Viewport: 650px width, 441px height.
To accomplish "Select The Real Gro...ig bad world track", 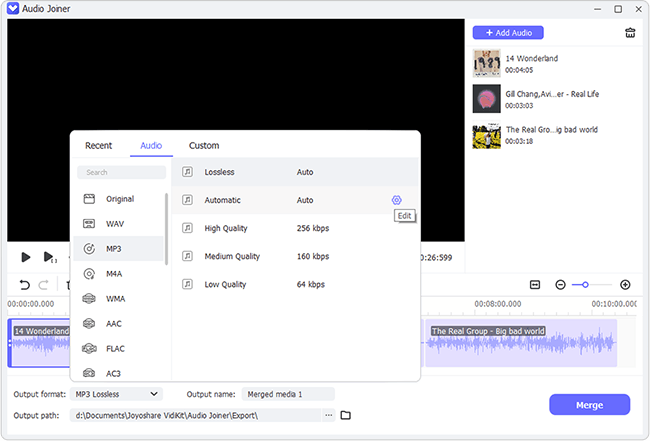I will tap(555, 135).
